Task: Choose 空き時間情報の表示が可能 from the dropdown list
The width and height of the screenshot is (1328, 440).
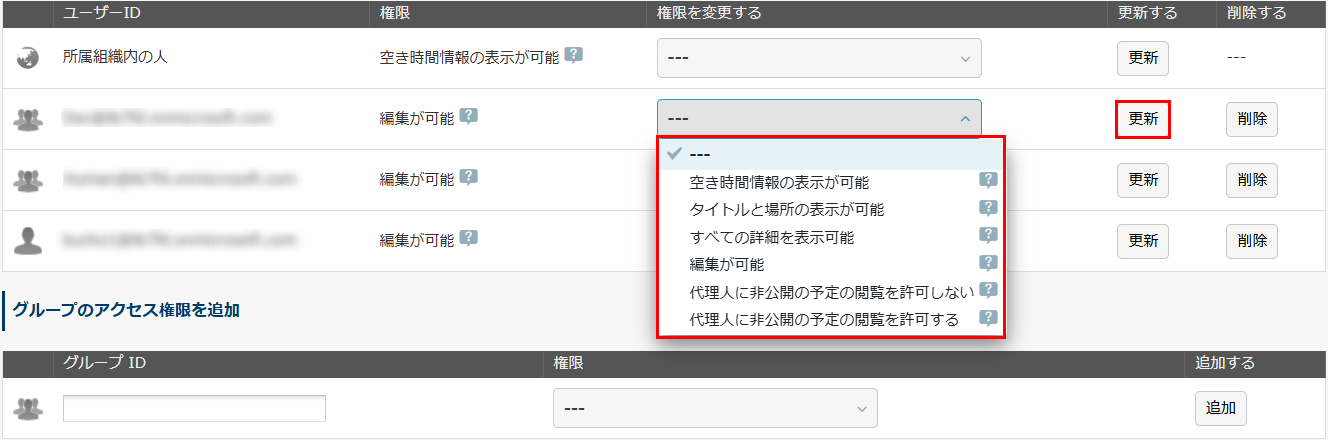Action: (830, 182)
